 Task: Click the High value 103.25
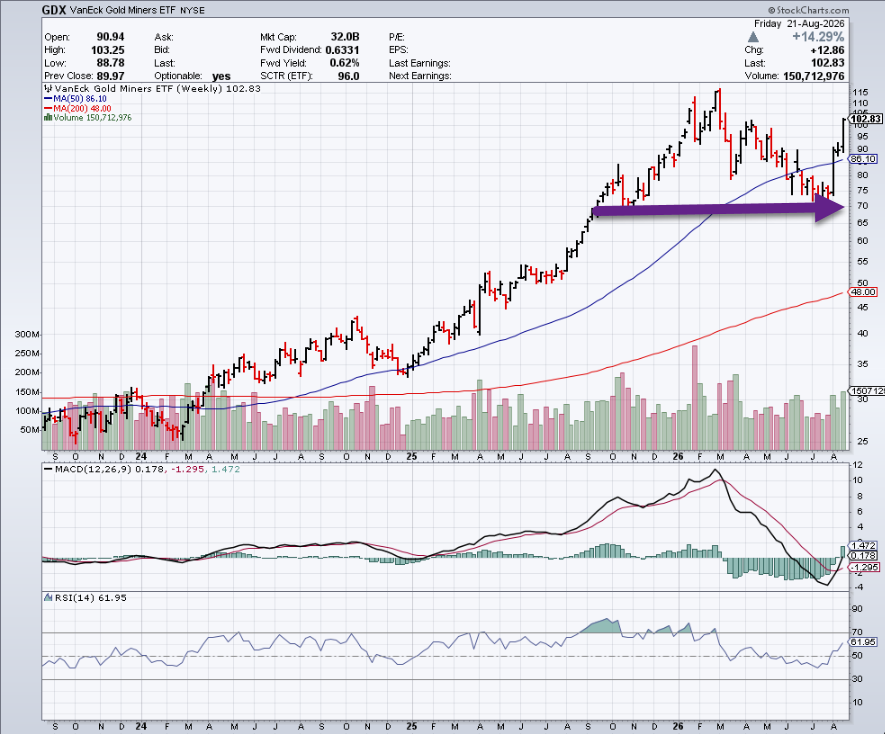point(108,50)
